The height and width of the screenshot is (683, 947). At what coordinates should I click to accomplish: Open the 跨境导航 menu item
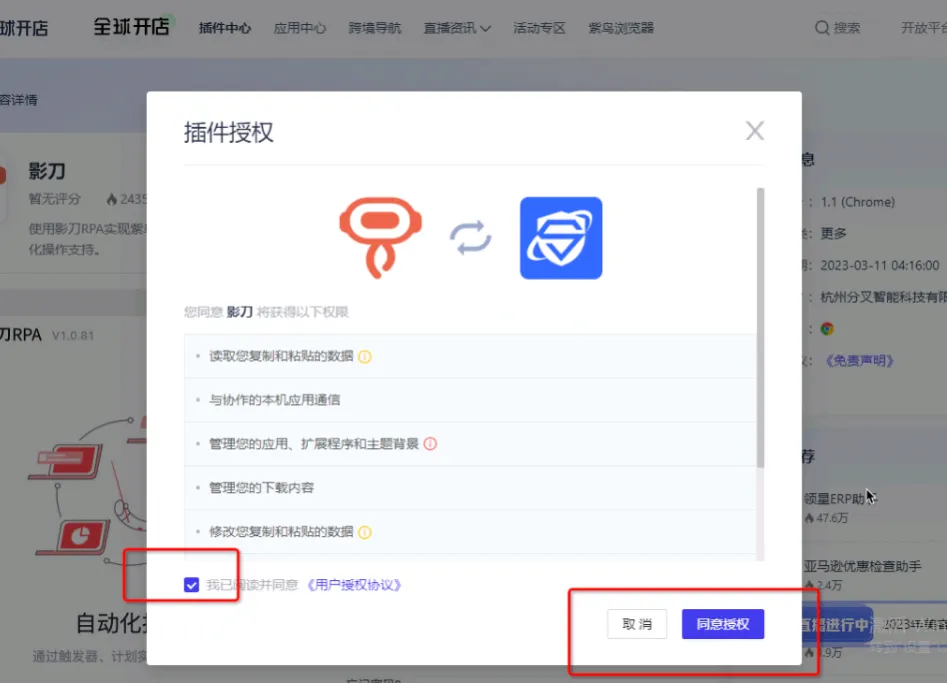[x=374, y=28]
